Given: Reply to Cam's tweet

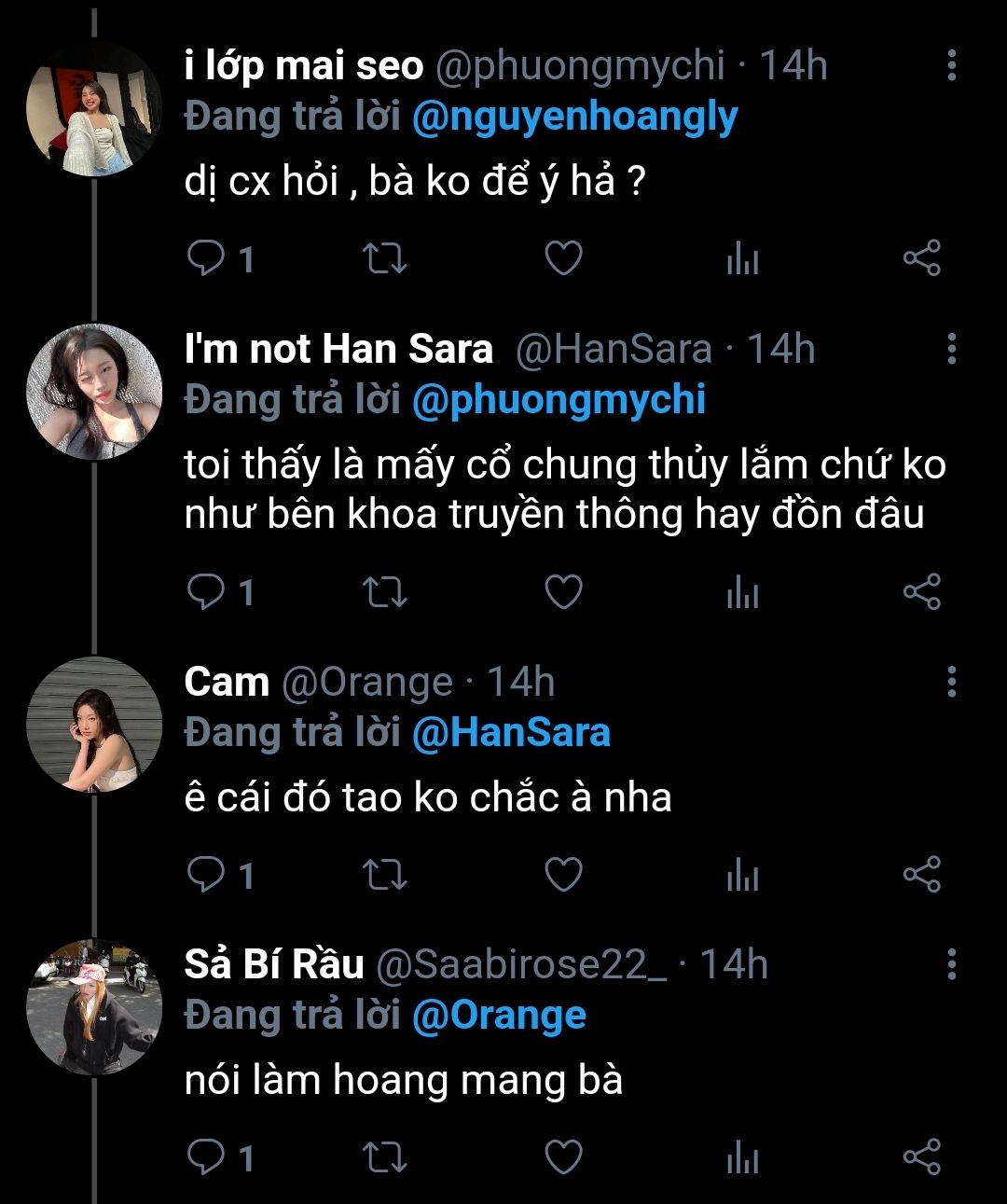Looking at the screenshot, I should (204, 875).
